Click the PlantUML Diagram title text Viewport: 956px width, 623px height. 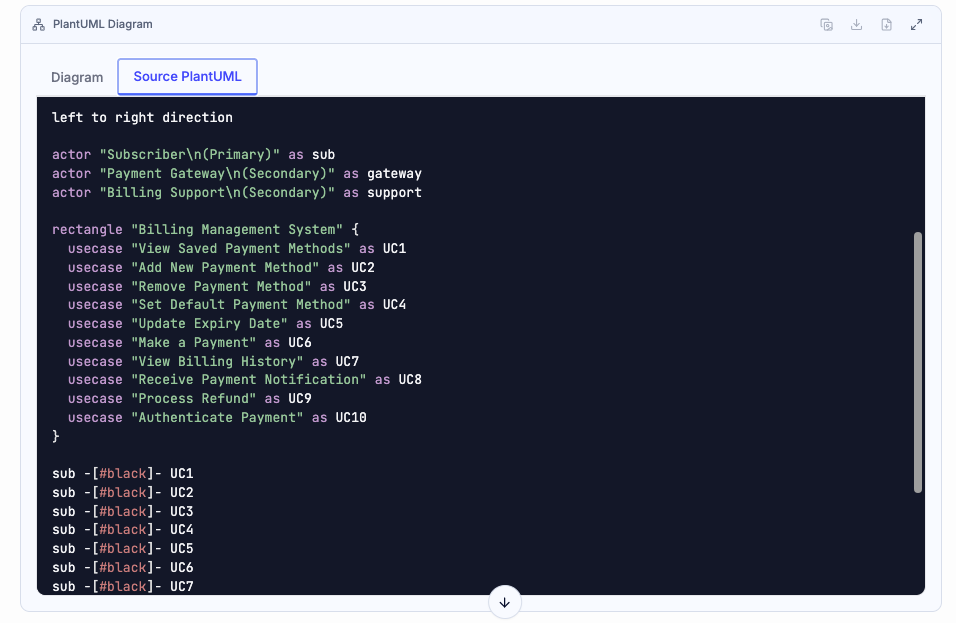(102, 24)
